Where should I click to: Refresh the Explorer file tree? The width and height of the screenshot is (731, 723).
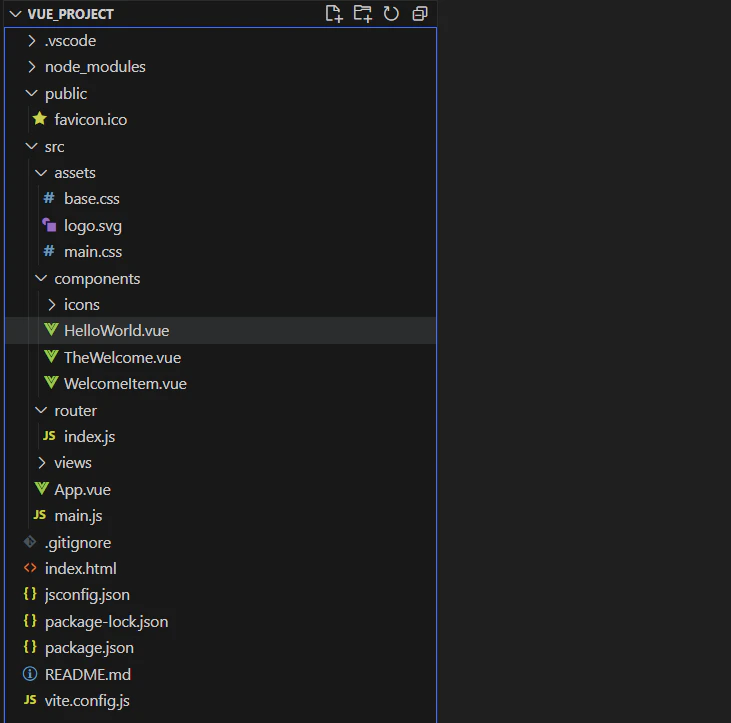point(391,14)
